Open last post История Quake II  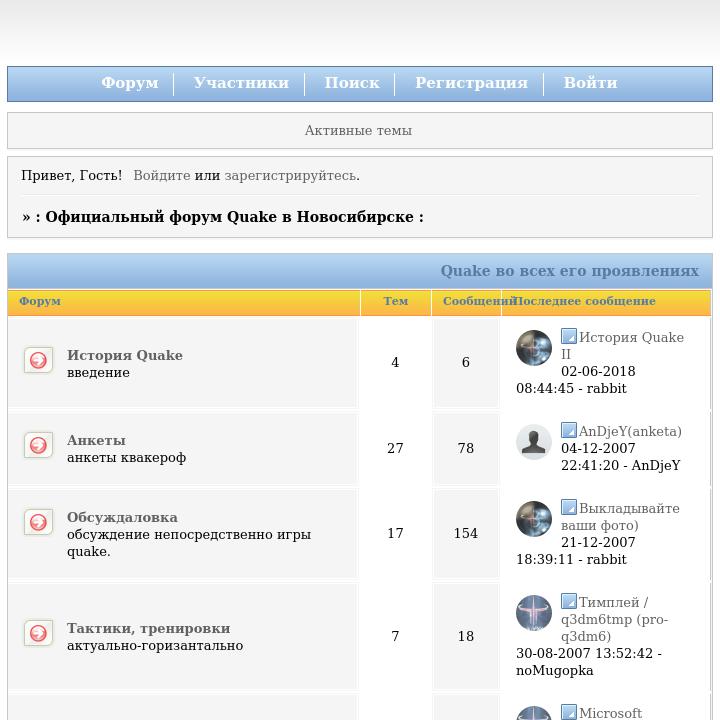[622, 345]
